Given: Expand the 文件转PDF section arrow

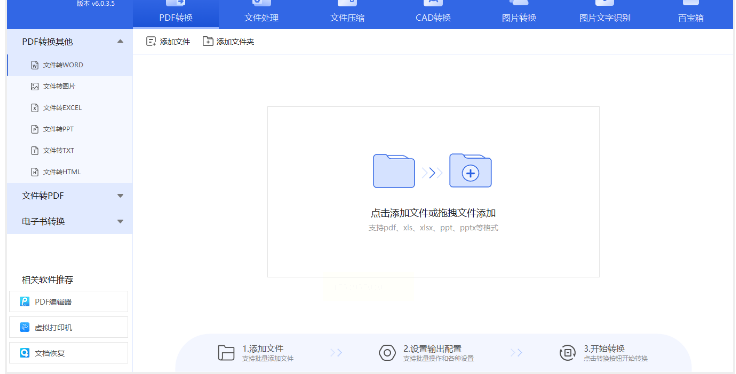Looking at the screenshot, I should click(120, 196).
